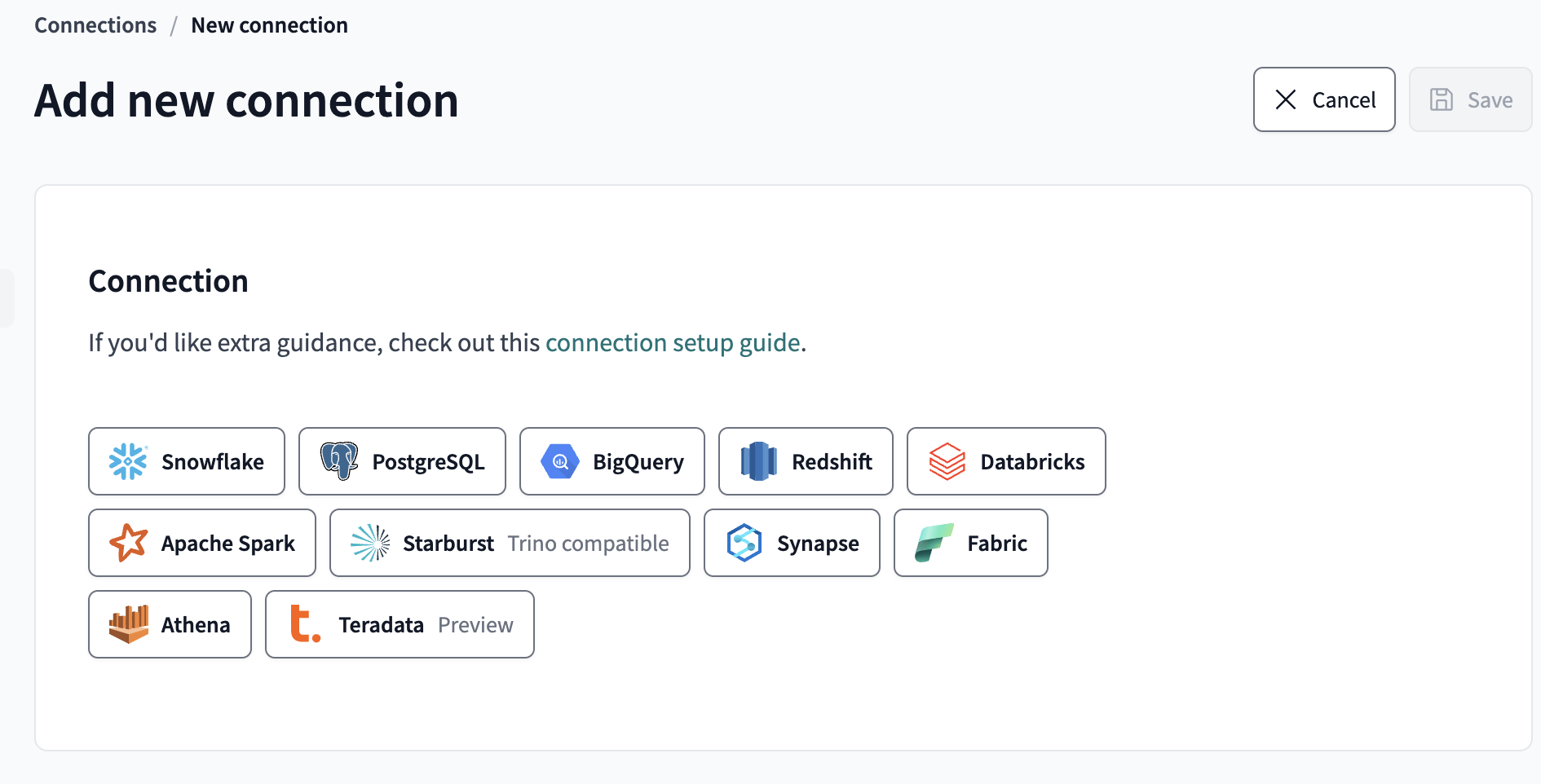Choose the Teradata preview icon
The height and width of the screenshot is (784, 1541).
pyautogui.click(x=302, y=624)
